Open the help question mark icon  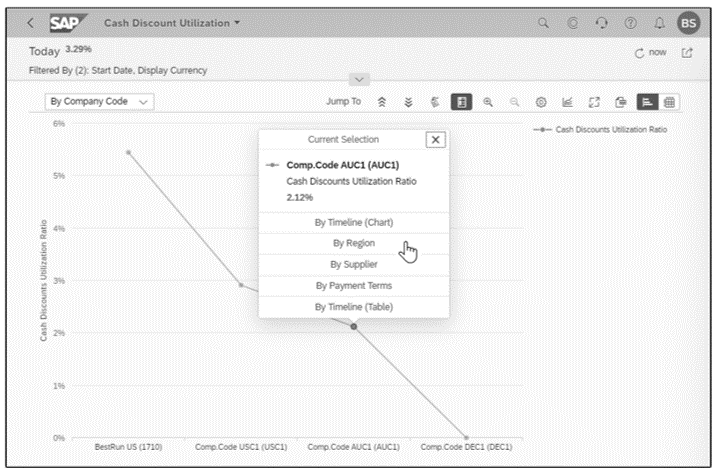click(631, 23)
